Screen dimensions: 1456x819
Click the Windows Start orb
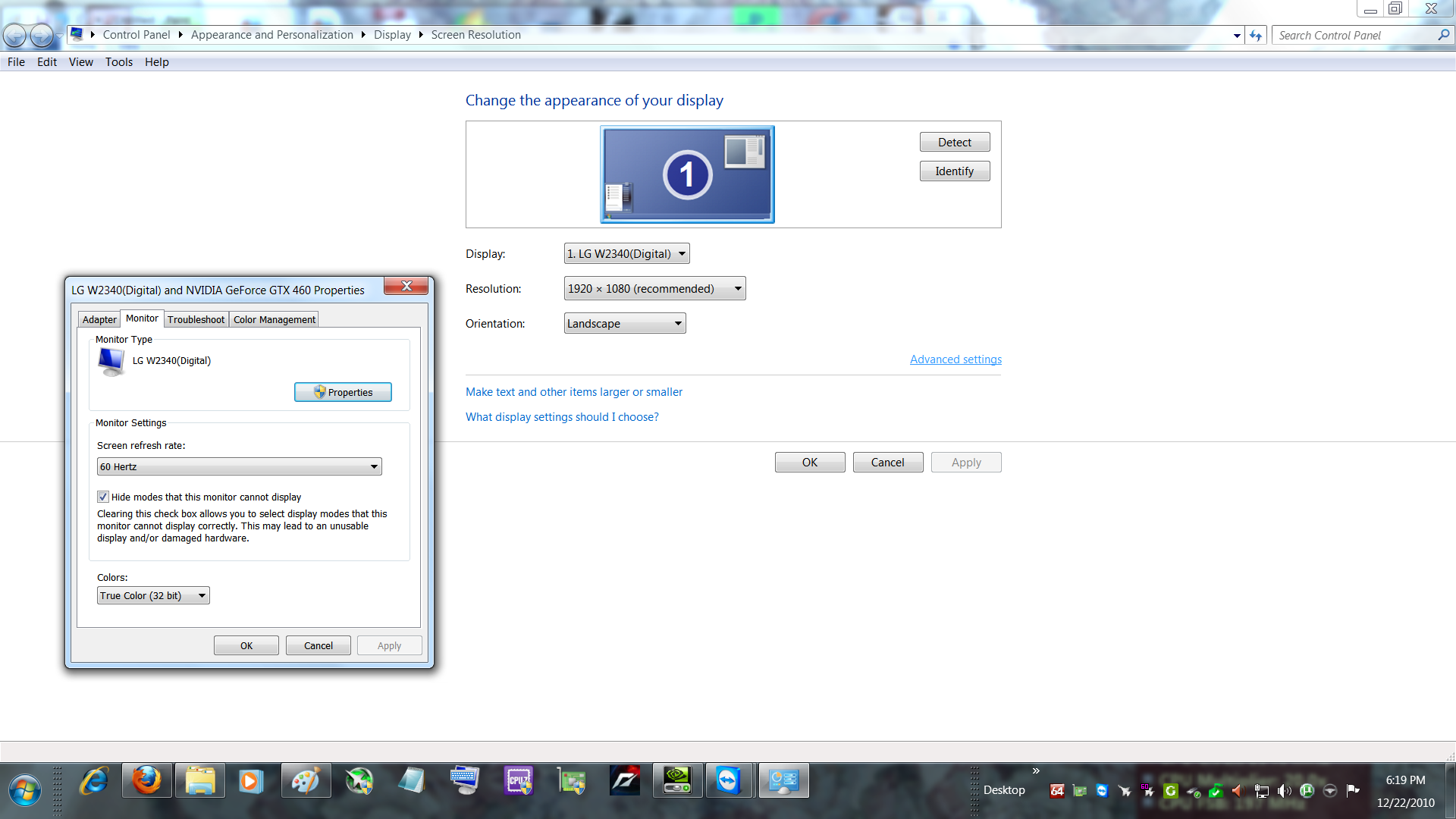tap(25, 791)
